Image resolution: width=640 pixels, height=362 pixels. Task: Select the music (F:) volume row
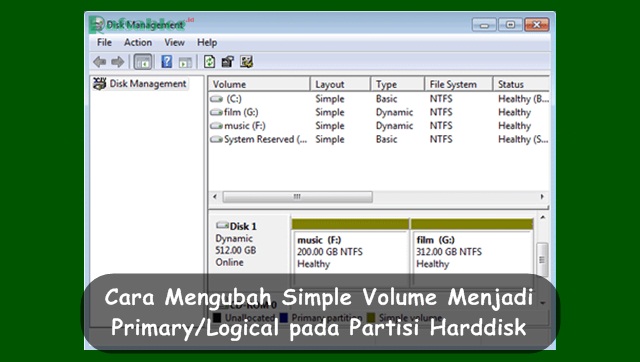click(379, 126)
